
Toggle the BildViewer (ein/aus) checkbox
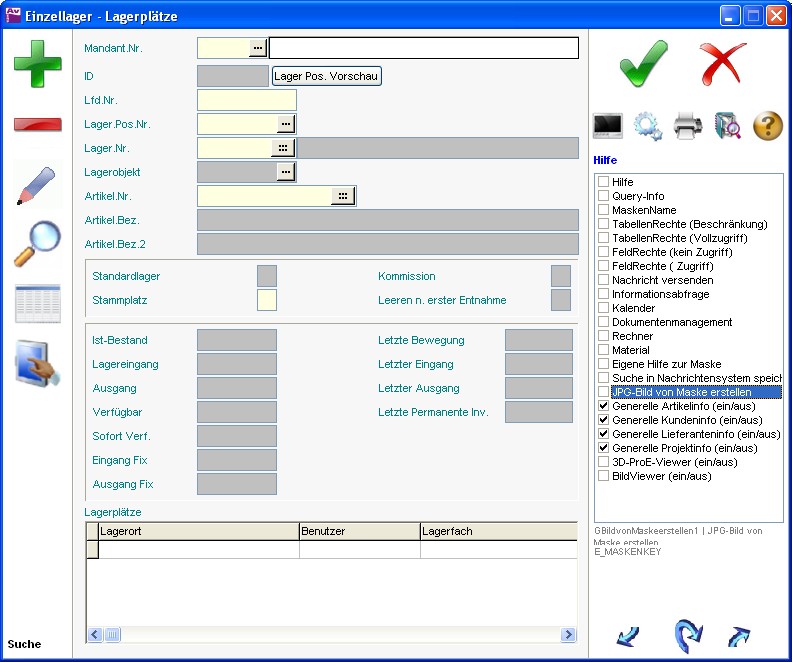pyautogui.click(x=603, y=476)
